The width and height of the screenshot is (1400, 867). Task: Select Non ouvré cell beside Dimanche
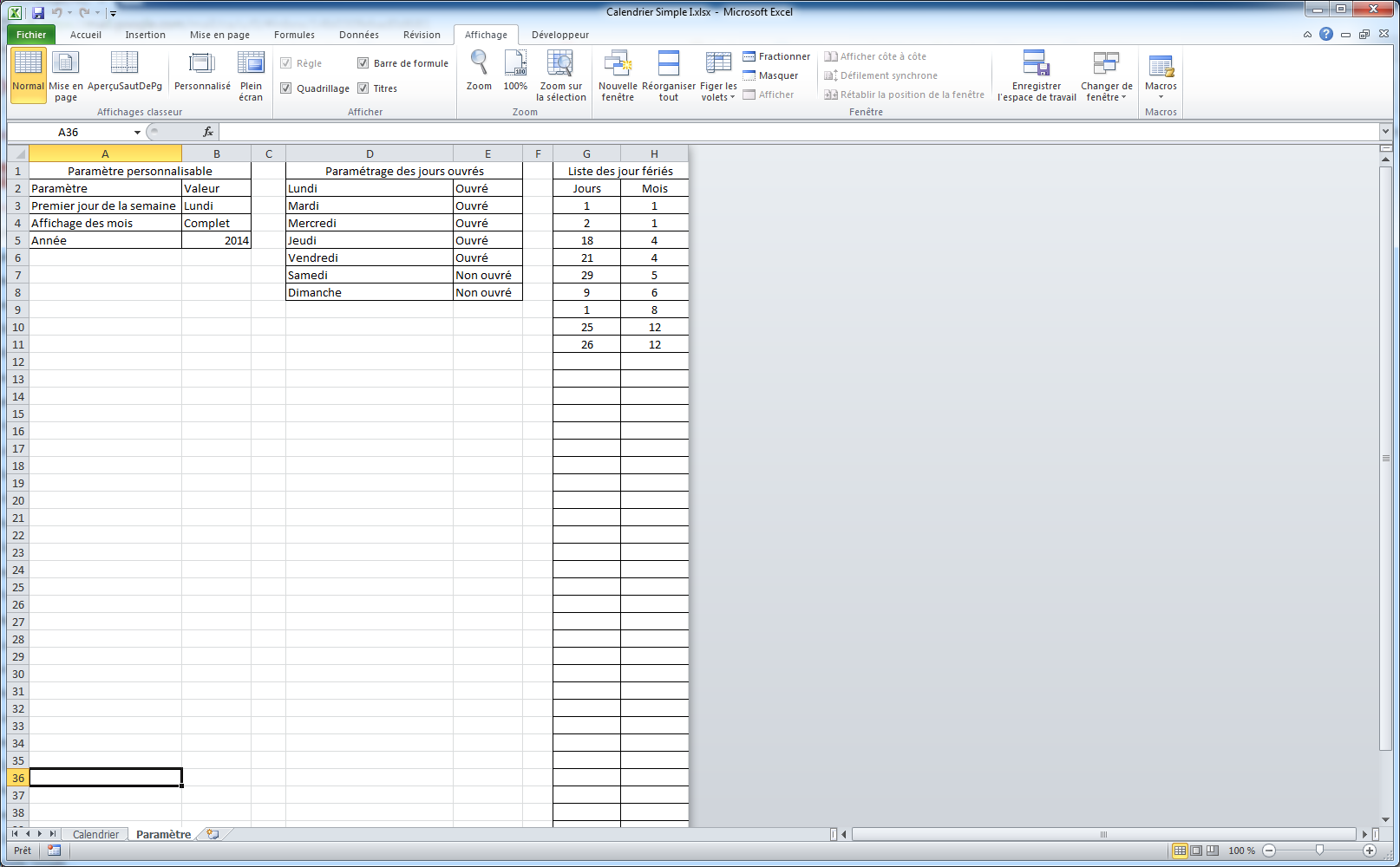(x=487, y=292)
